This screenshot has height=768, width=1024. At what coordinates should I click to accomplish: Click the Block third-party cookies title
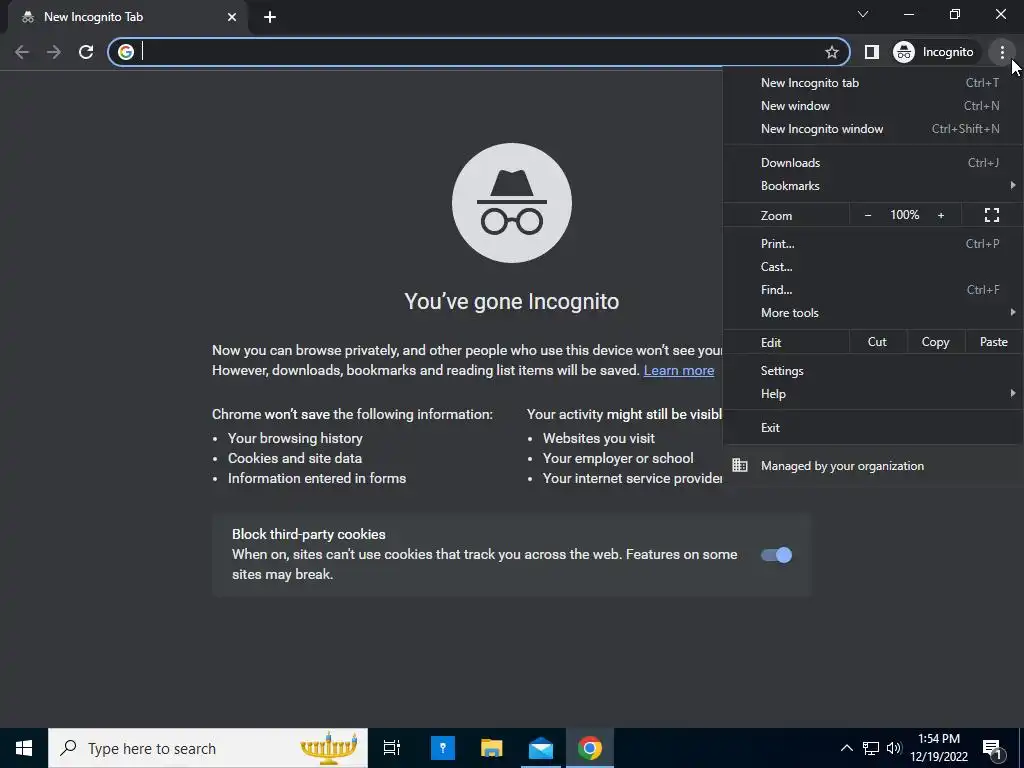pos(309,534)
